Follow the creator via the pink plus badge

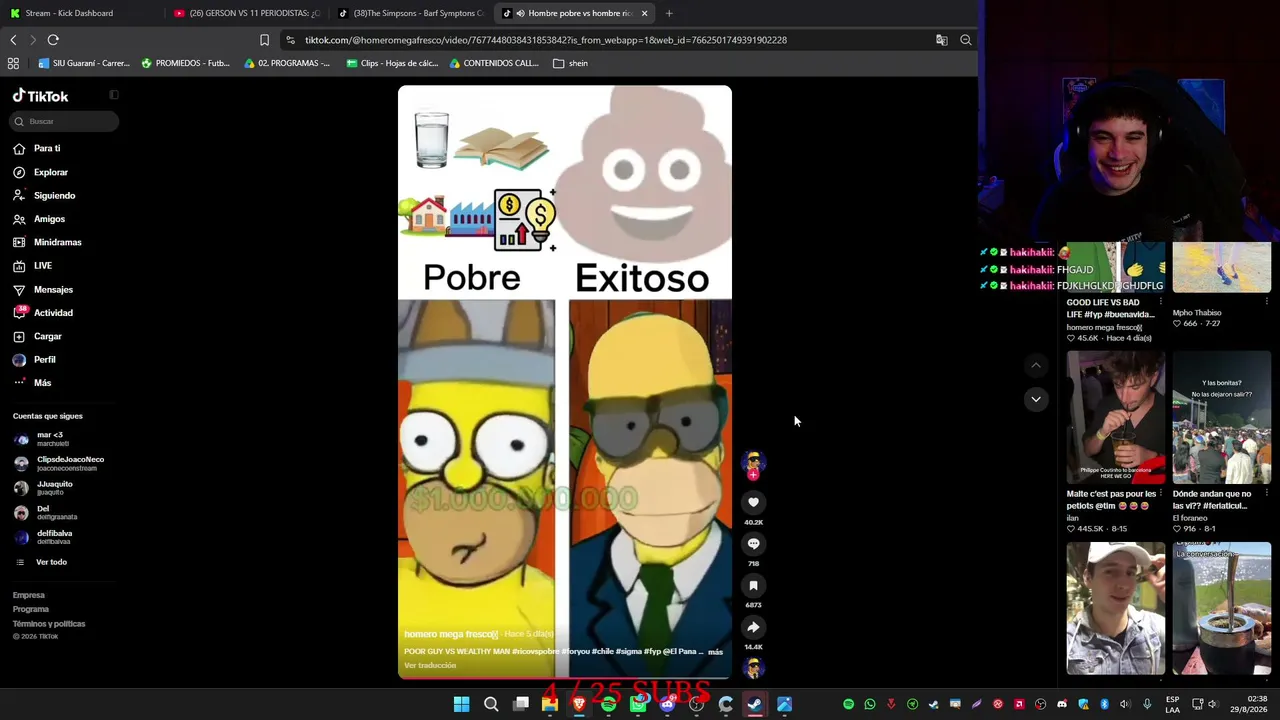[753, 475]
